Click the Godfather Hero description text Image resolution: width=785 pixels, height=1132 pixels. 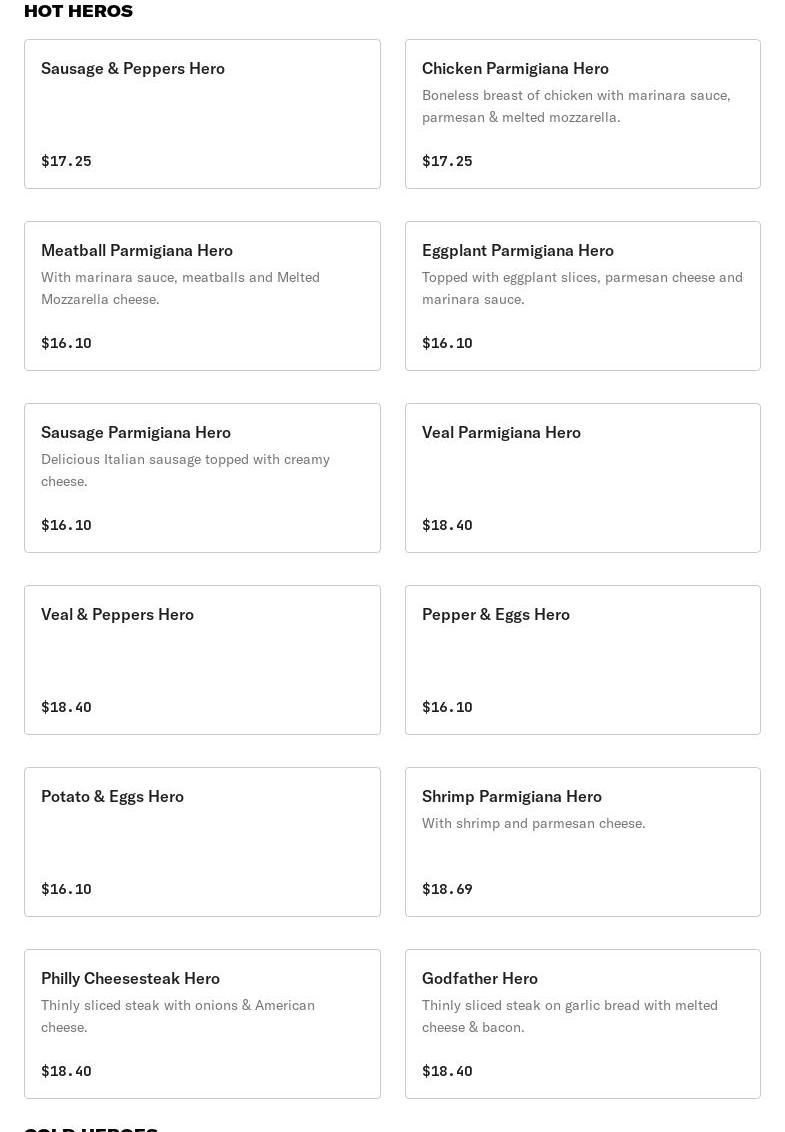tap(570, 1016)
